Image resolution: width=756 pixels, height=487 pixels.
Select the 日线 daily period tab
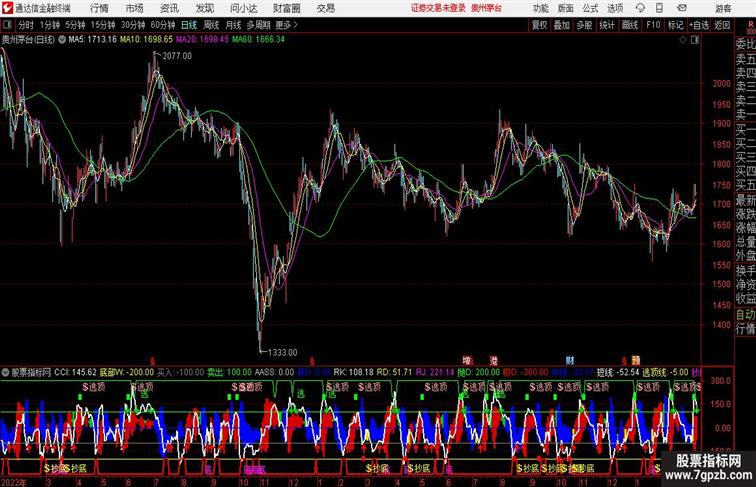[x=189, y=25]
